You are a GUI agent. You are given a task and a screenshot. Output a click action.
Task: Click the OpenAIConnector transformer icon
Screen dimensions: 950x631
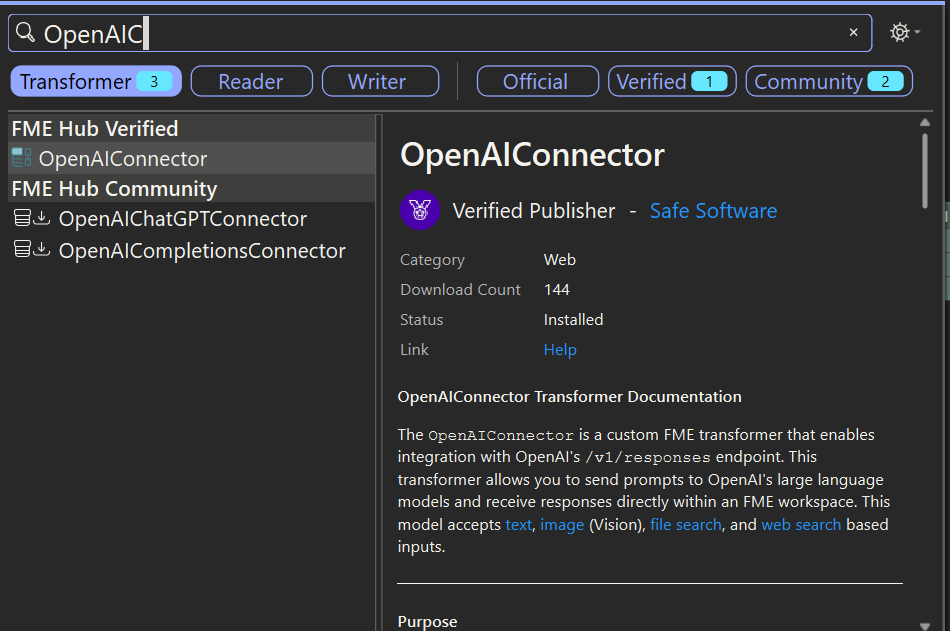22,158
